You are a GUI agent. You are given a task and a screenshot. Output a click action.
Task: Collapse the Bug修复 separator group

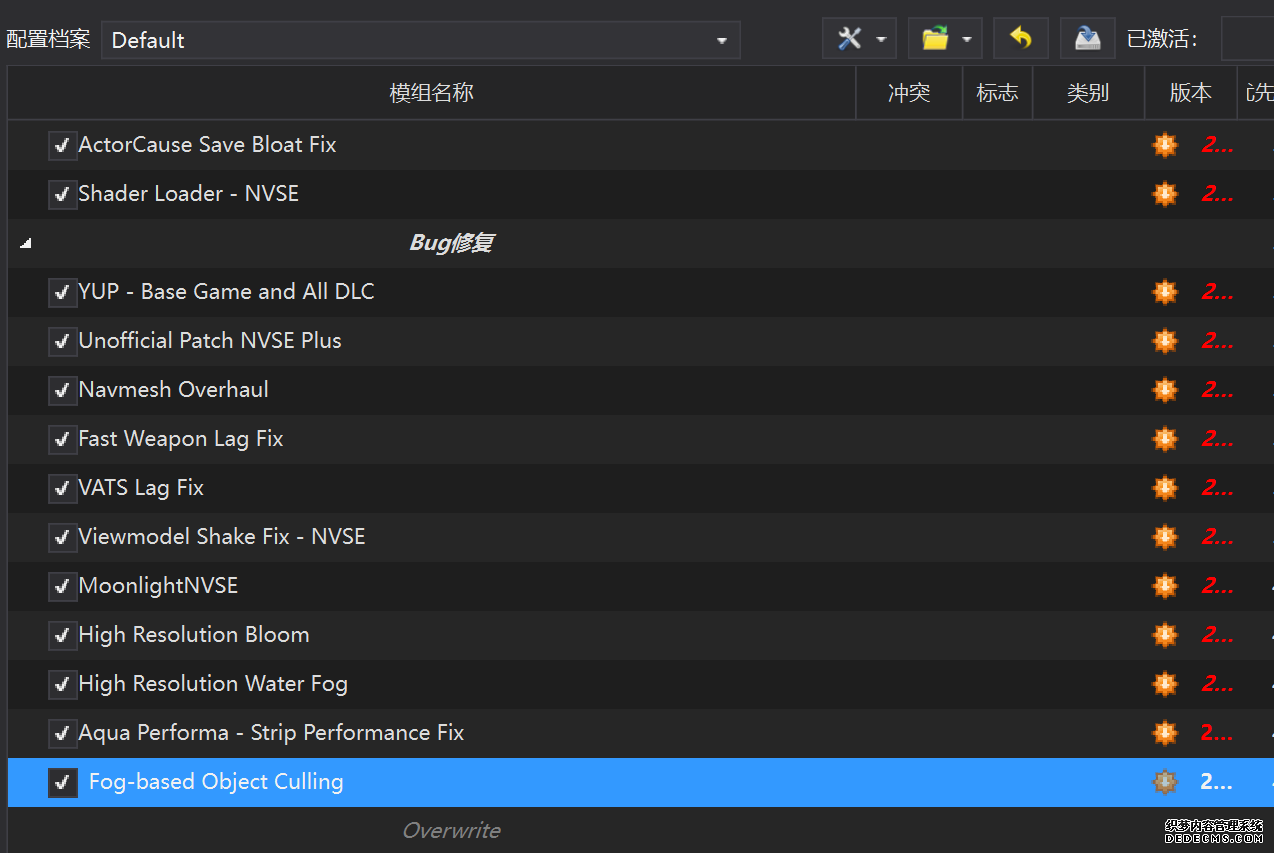tap(25, 243)
